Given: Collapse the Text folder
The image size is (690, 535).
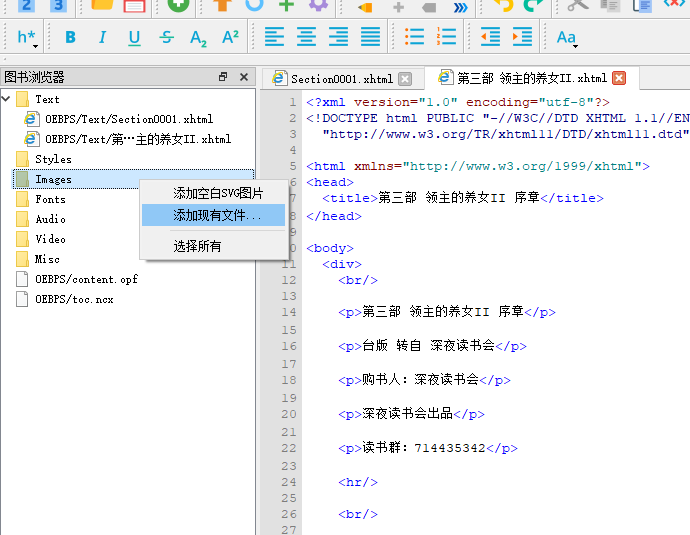Looking at the screenshot, I should click(6, 99).
